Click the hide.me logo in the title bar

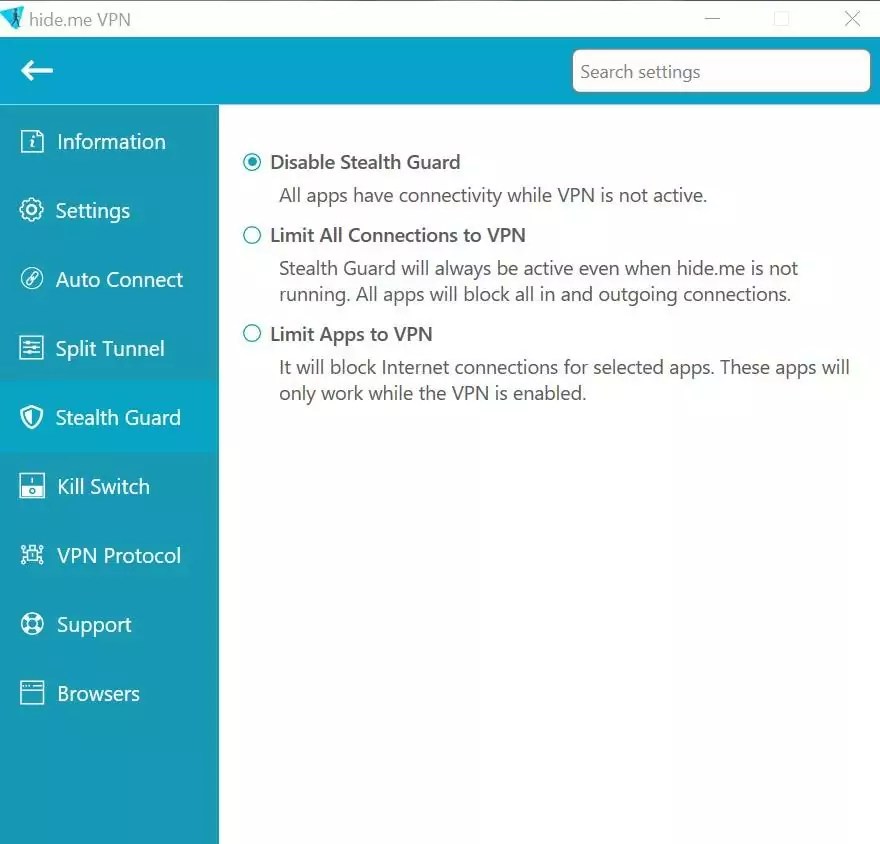pos(12,18)
